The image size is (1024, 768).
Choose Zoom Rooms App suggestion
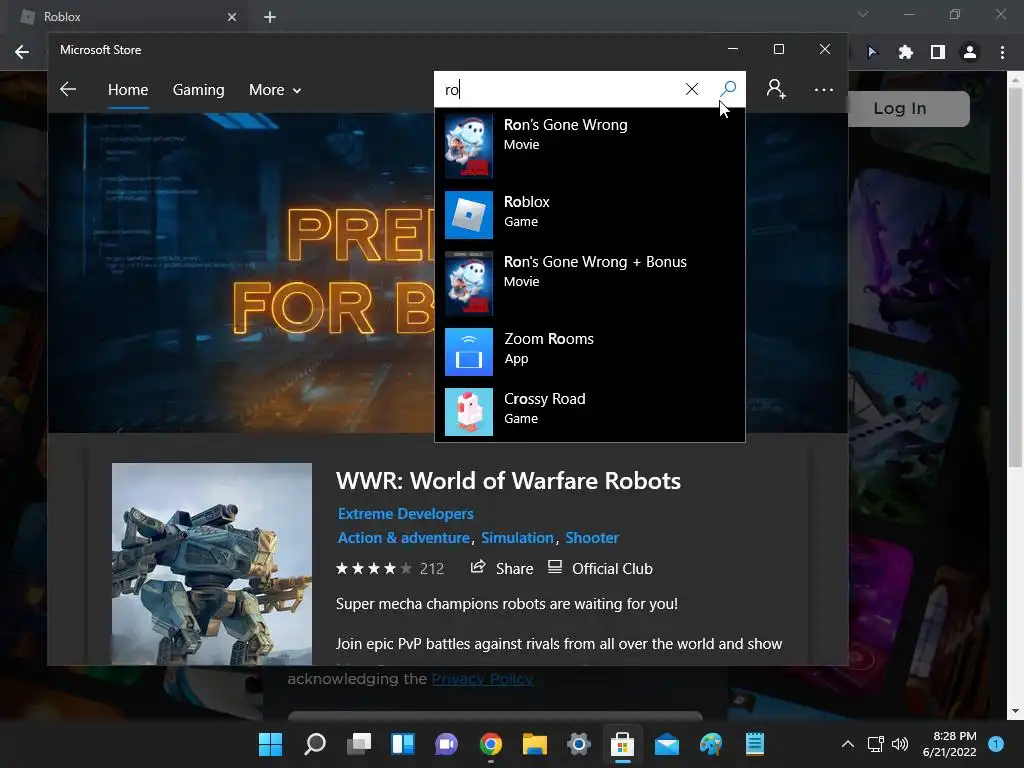pyautogui.click(x=590, y=352)
